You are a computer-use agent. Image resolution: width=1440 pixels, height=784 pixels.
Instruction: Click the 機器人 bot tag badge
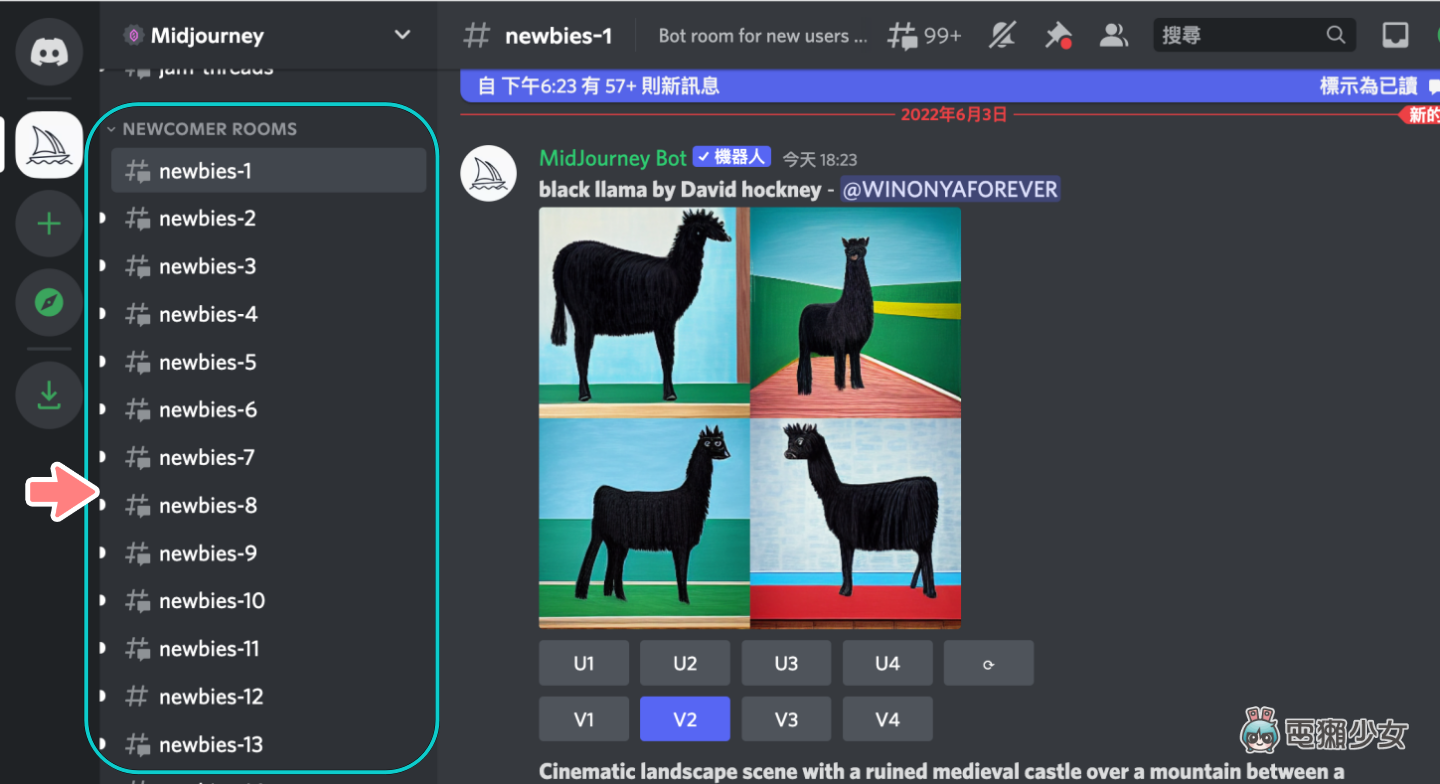[x=732, y=157]
